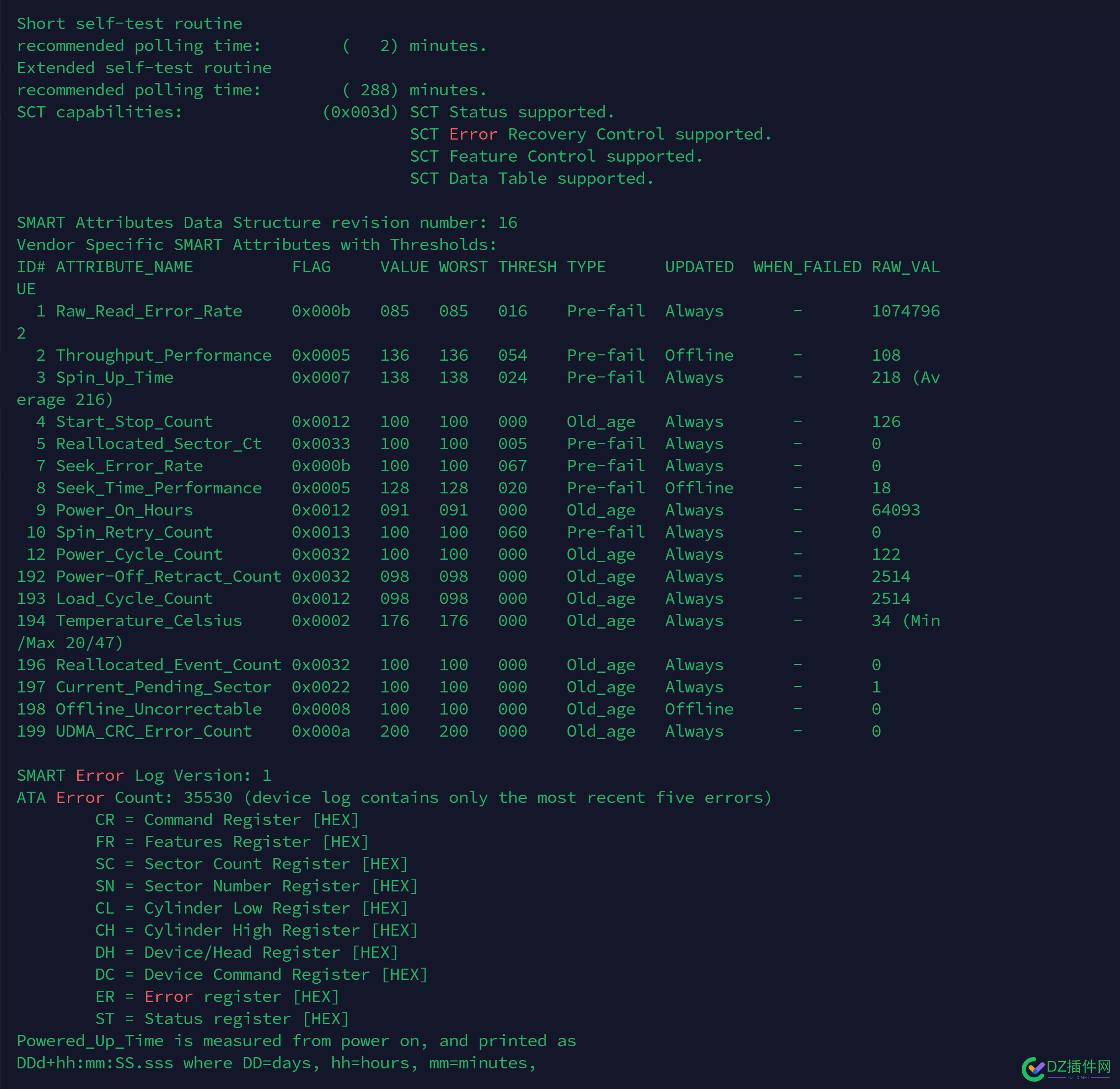This screenshot has width=1120, height=1089.
Task: Click raw value 64093
Action: point(896,510)
